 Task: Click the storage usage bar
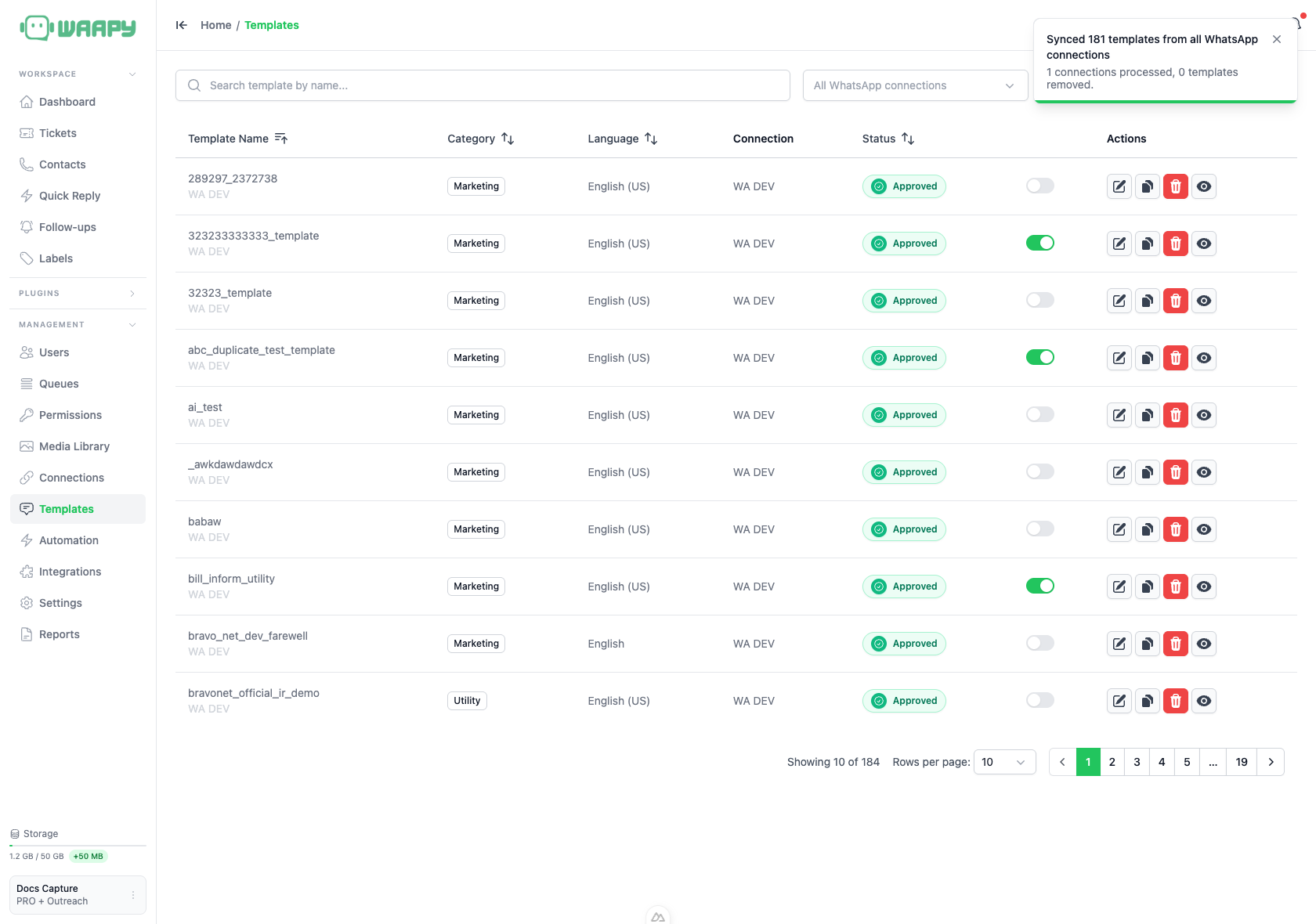click(78, 846)
